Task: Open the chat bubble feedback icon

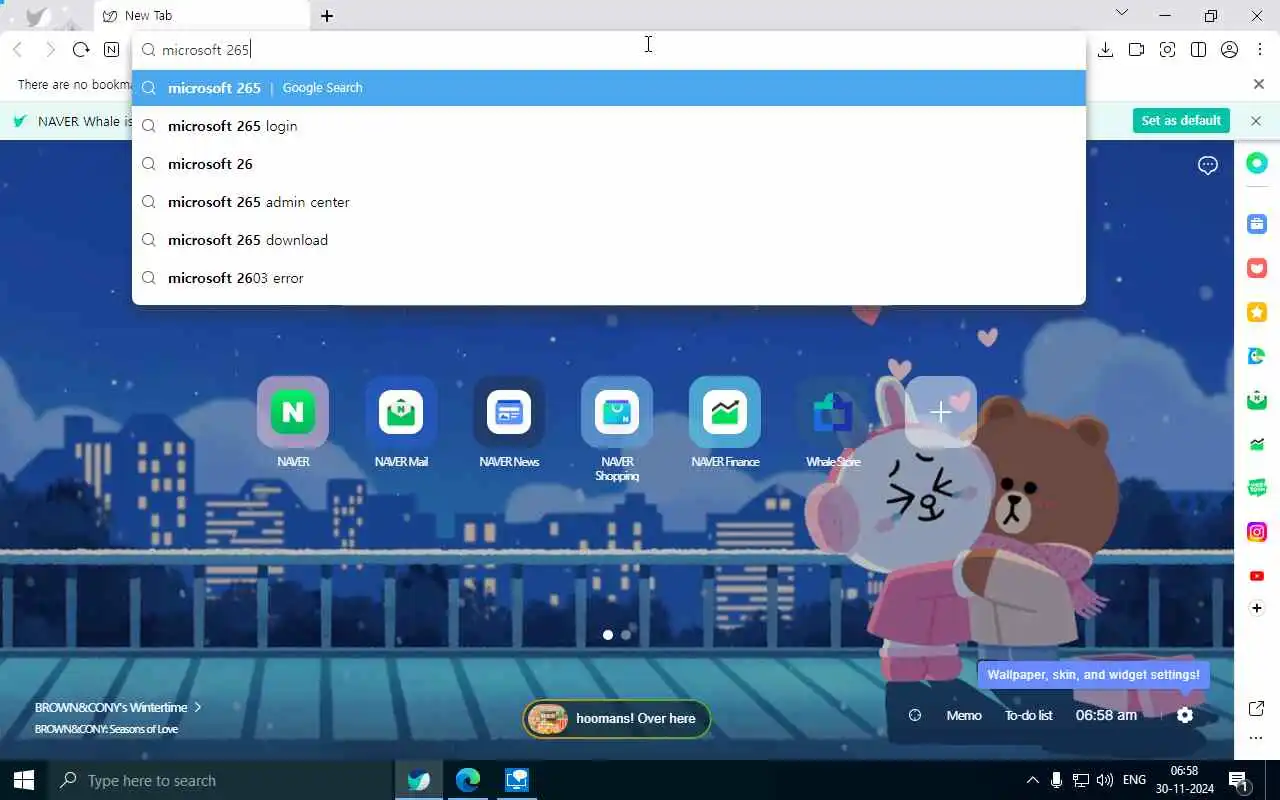Action: (x=1208, y=165)
